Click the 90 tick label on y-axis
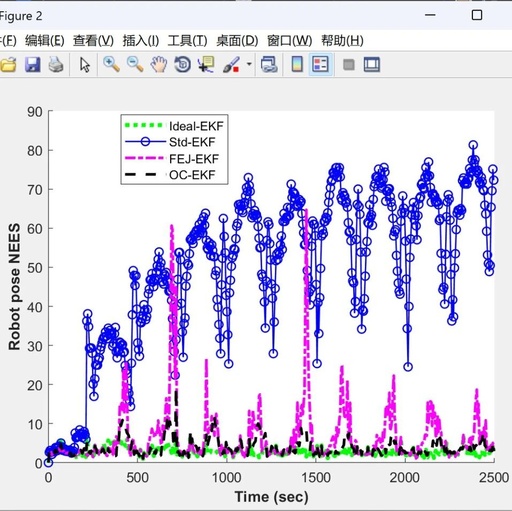This screenshot has width=512, height=511. 35,112
